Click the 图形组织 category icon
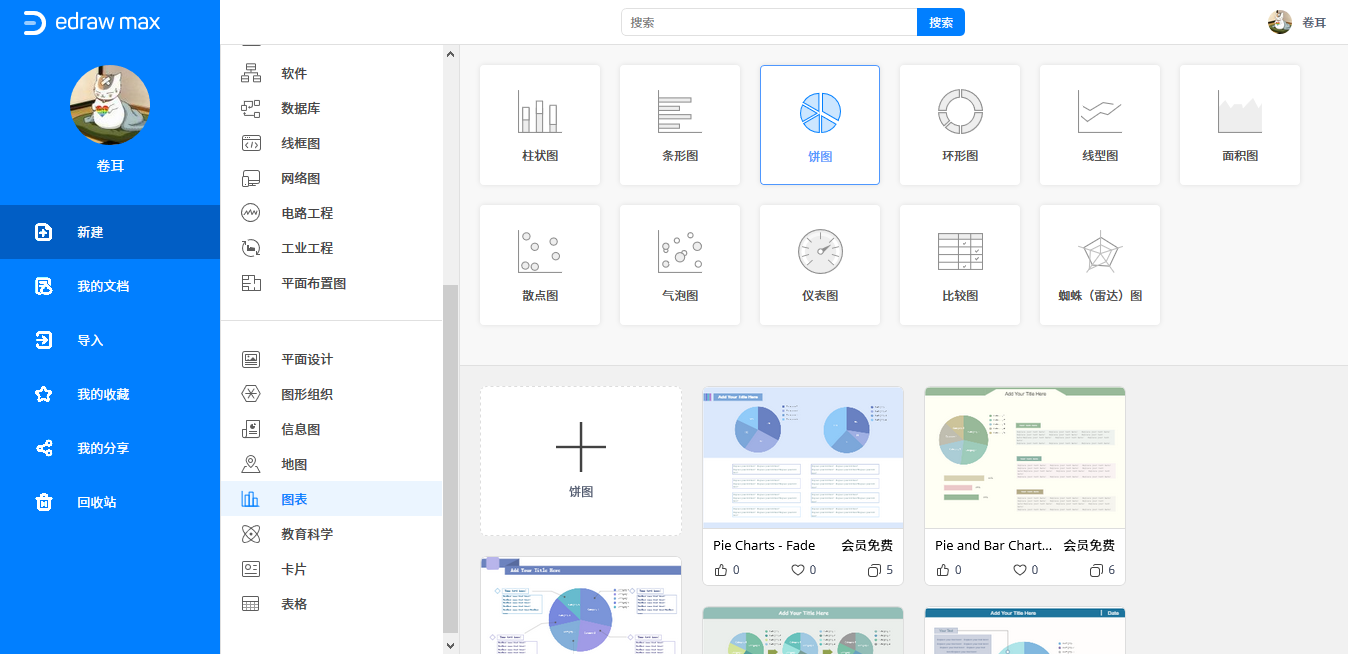This screenshot has width=1348, height=654. tap(251, 394)
